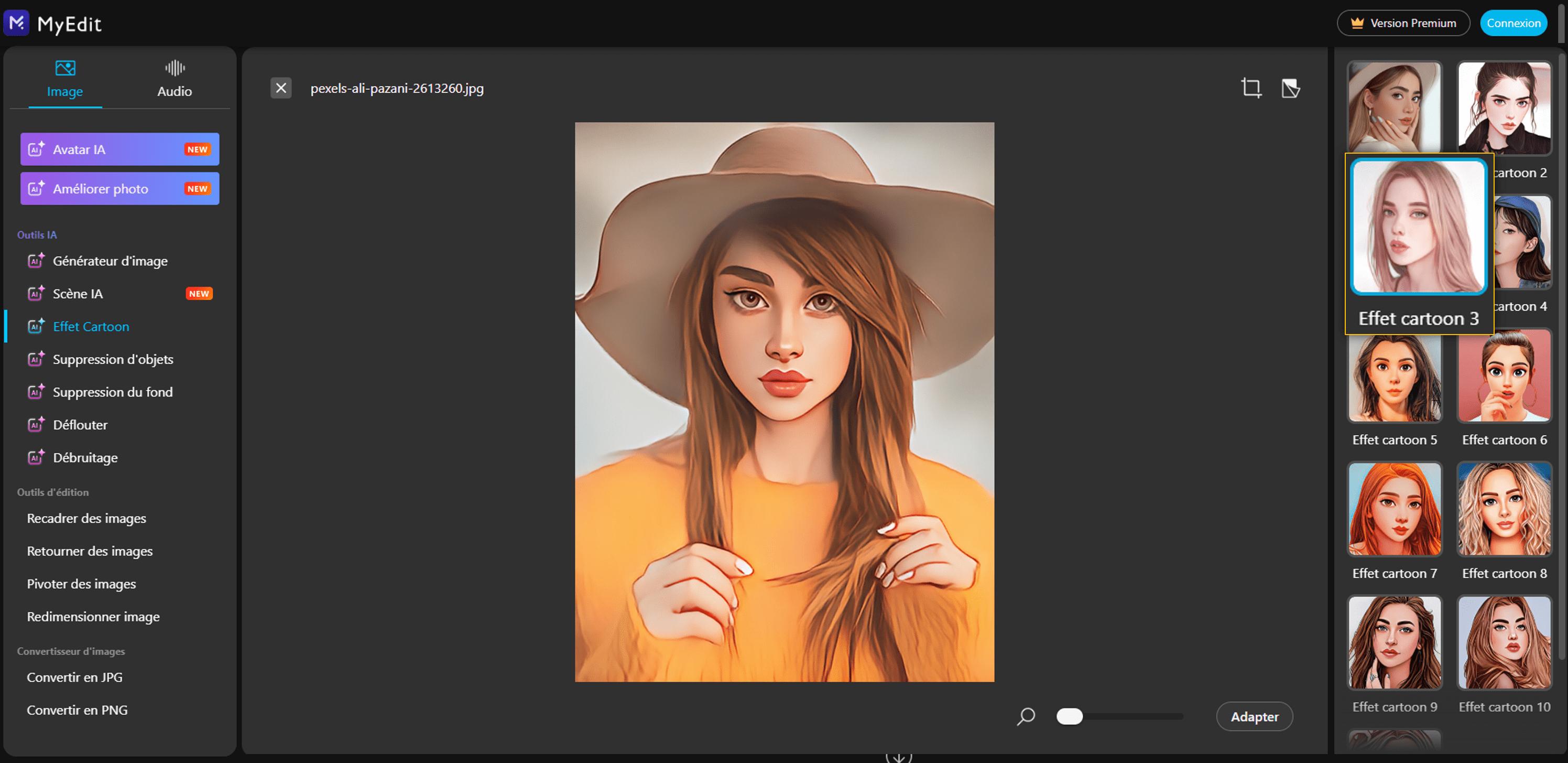Viewport: 1568px width, 763px height.
Task: Apply the Effet cartoon 5 thumbnail
Action: pyautogui.click(x=1394, y=378)
